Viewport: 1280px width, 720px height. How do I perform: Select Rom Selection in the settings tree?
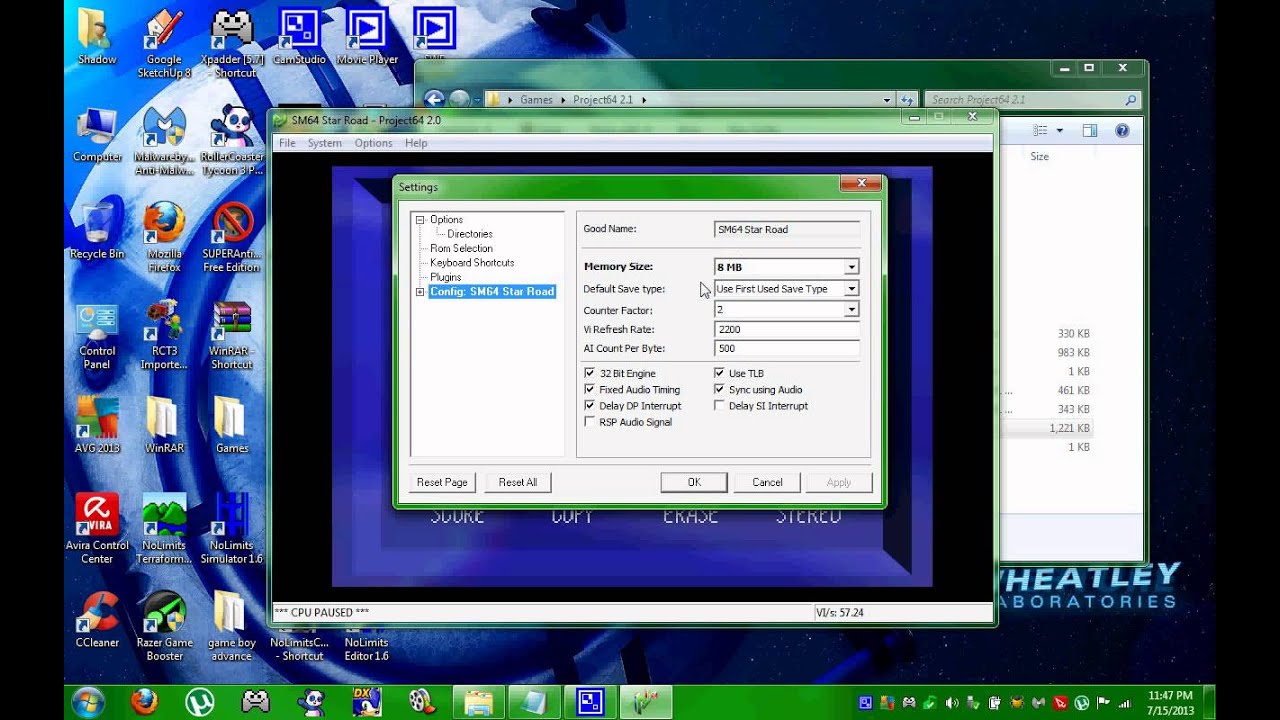coord(461,248)
